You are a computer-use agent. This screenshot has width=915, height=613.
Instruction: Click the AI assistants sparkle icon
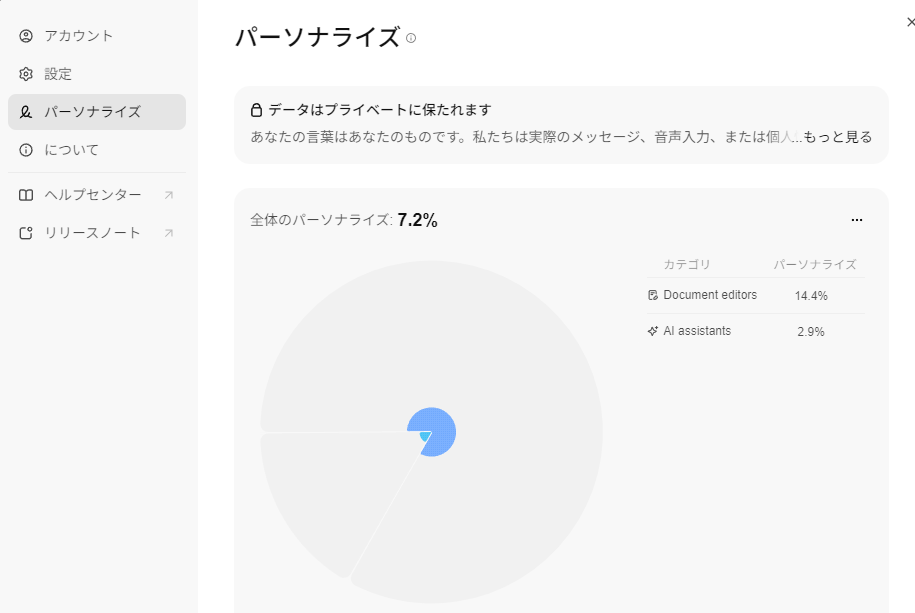653,331
